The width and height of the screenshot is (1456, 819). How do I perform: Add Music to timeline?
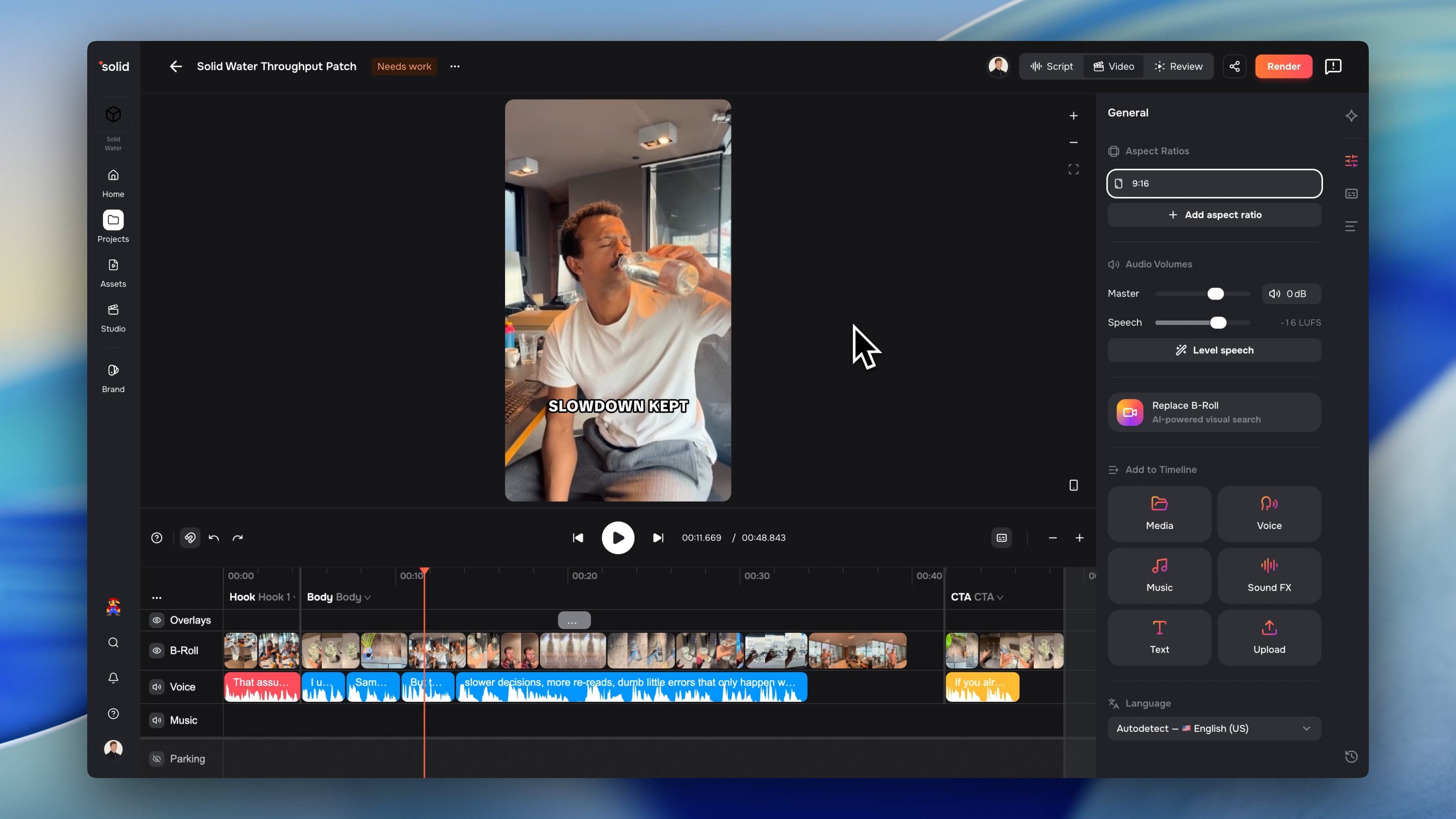[1159, 576]
